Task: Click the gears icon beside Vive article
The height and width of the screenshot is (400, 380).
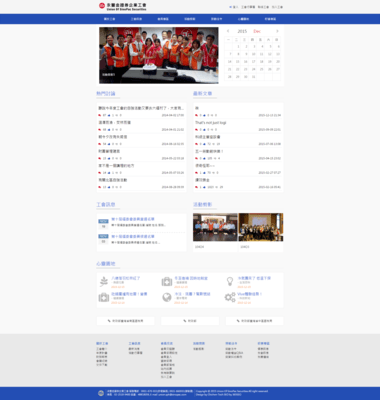Action: (230, 297)
